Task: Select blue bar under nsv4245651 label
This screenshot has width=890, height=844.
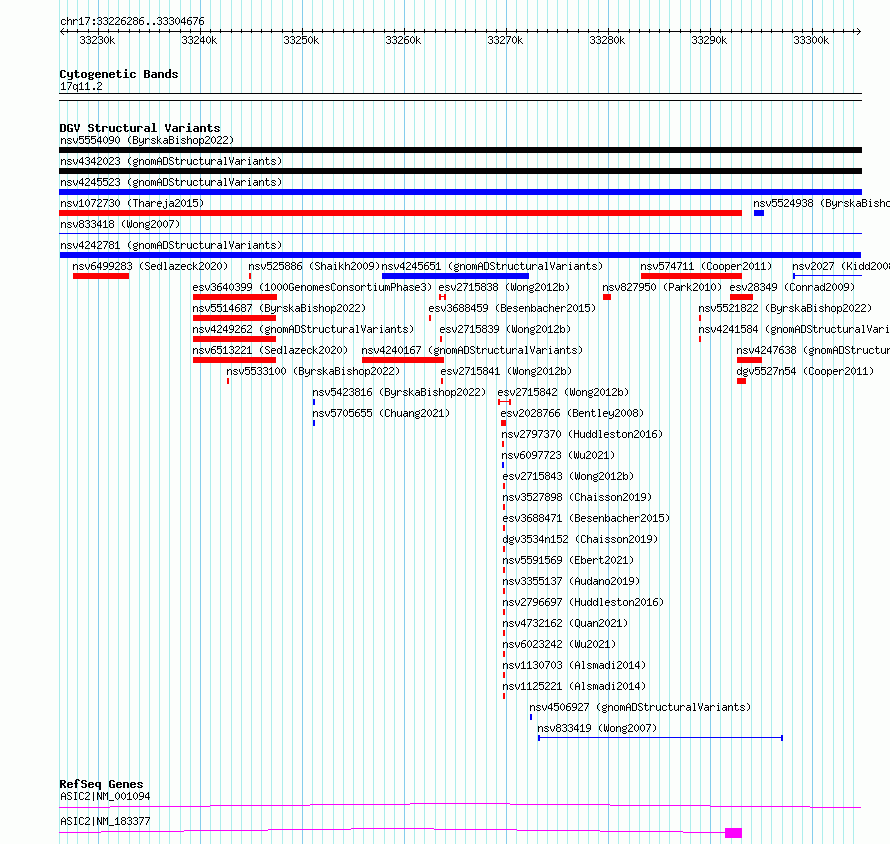Action: click(x=455, y=276)
